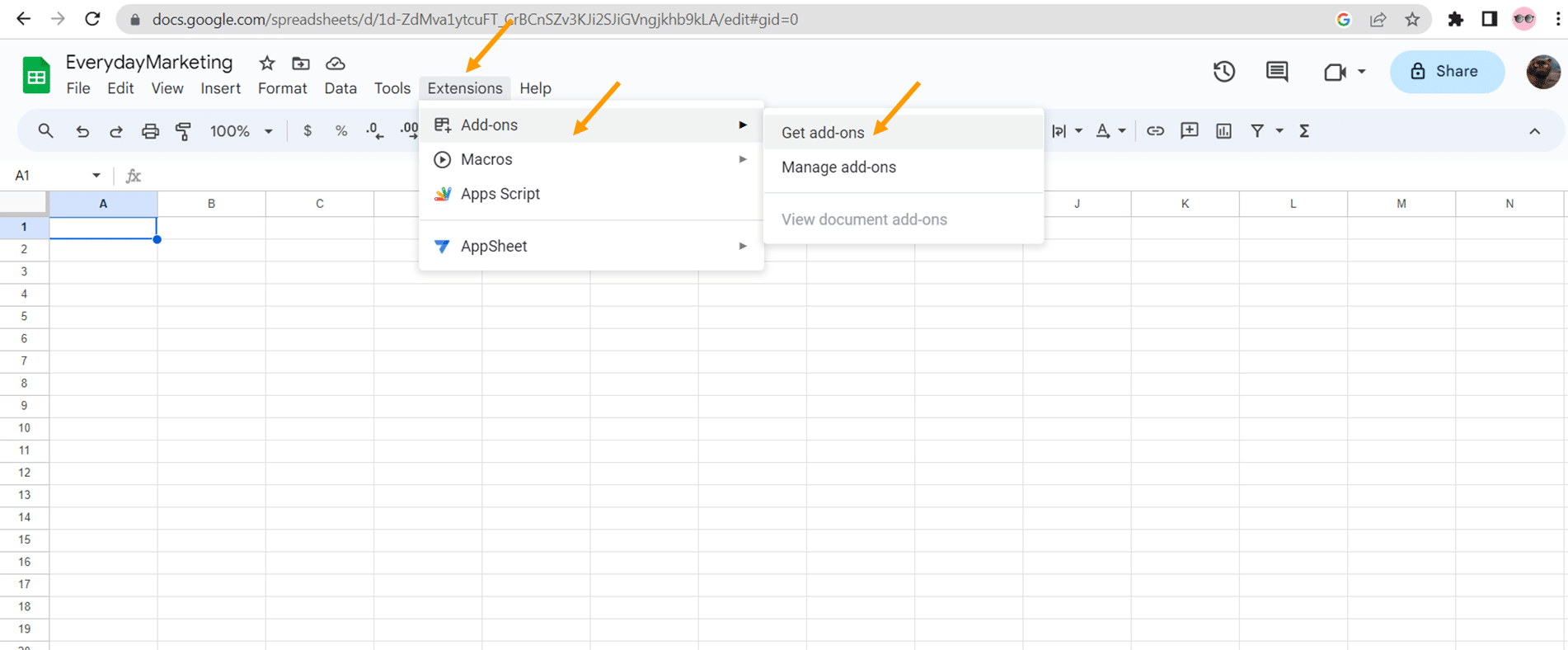Image resolution: width=1568 pixels, height=650 pixels.
Task: Click the insert link icon
Action: coord(1155,131)
